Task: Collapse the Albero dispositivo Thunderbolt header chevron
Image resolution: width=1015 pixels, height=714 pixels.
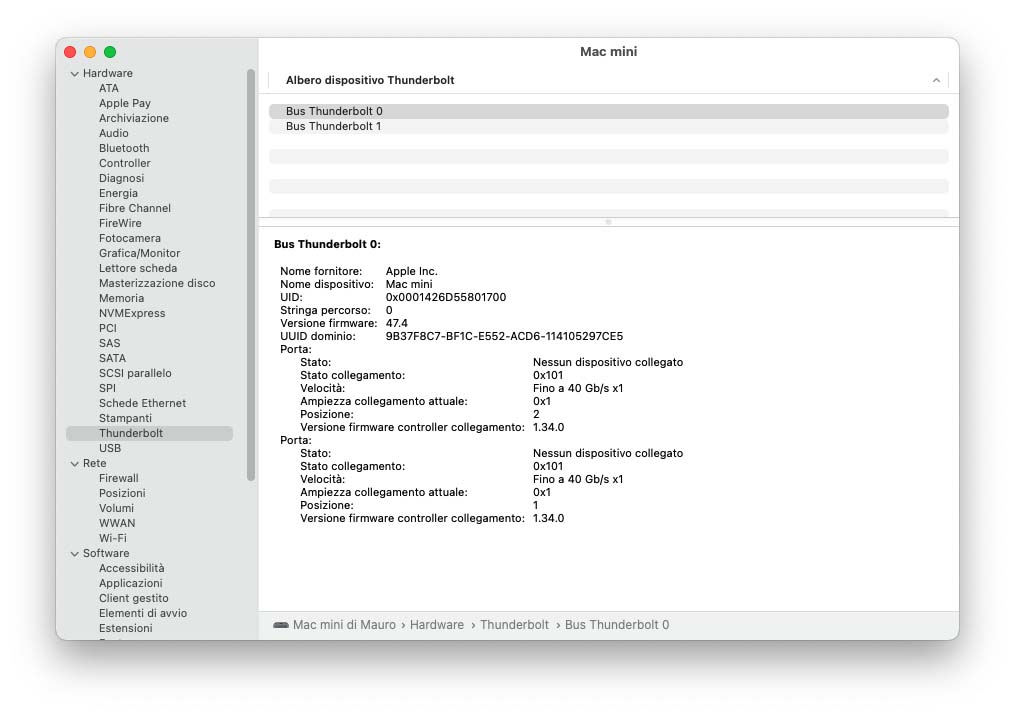Action: point(936,80)
